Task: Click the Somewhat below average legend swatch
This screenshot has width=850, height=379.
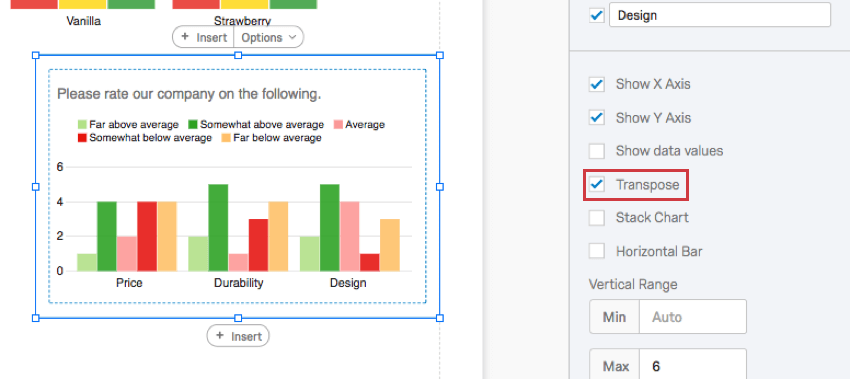Action: [82, 138]
